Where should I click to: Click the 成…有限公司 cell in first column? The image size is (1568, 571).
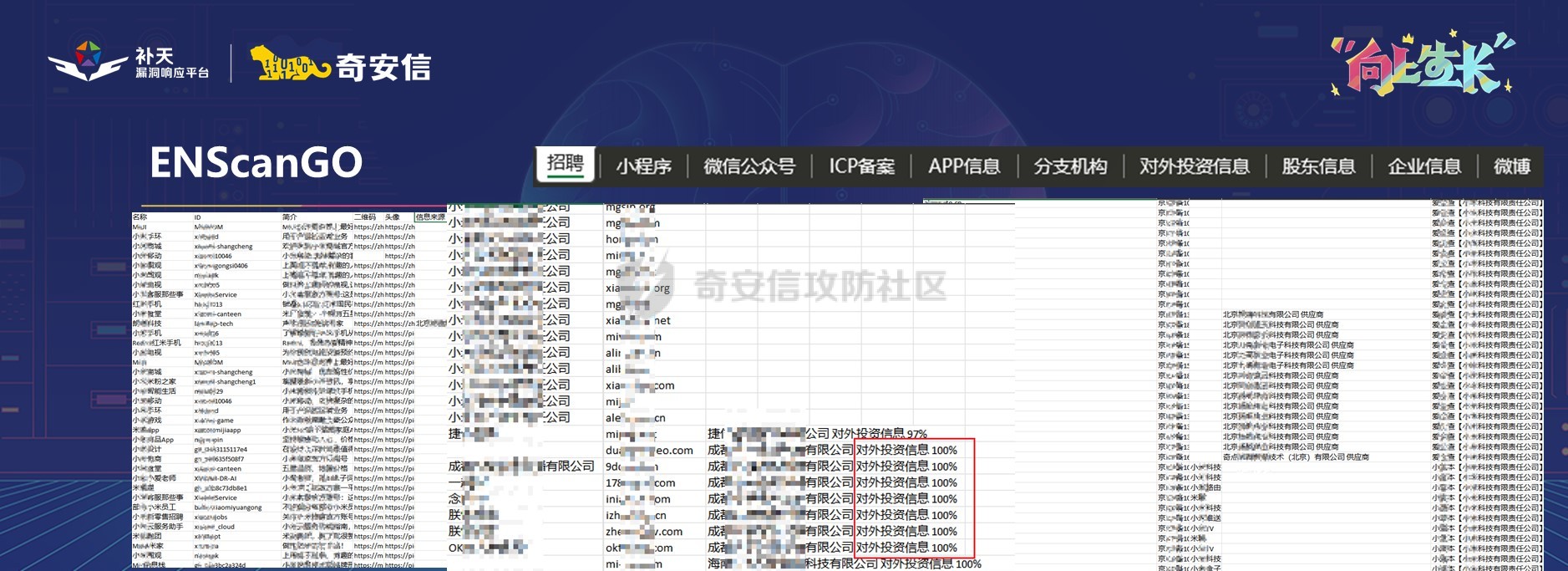coord(521,466)
